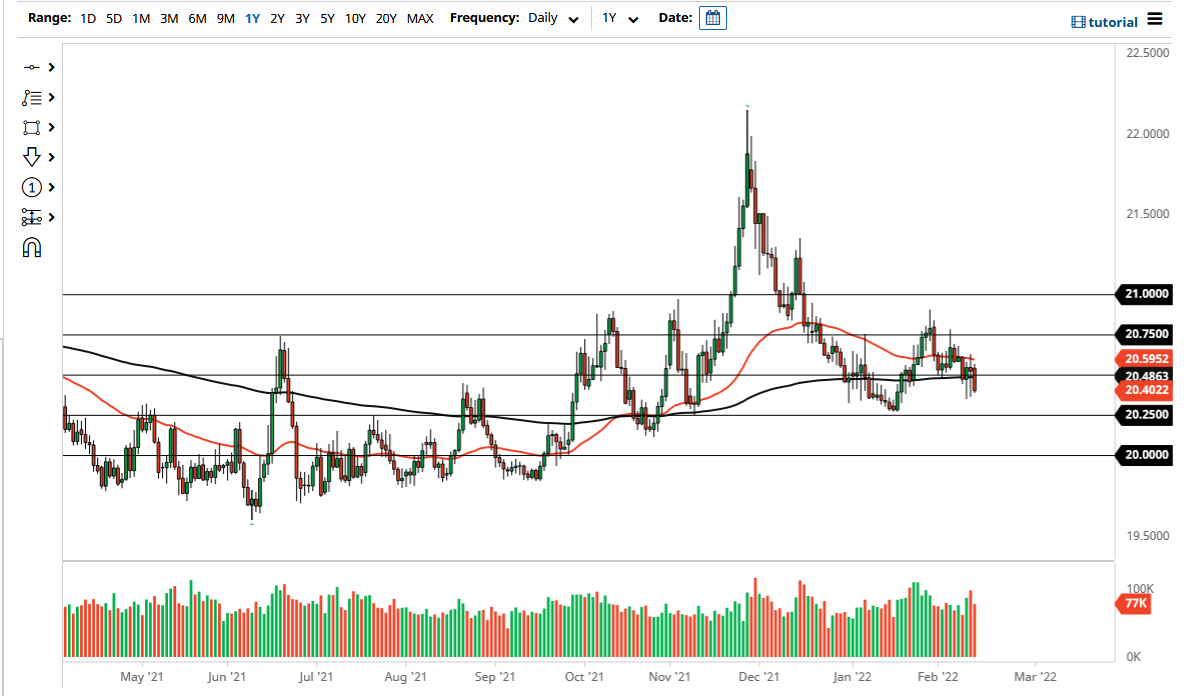
Task: Switch to the MAX range tab
Action: [x=420, y=18]
